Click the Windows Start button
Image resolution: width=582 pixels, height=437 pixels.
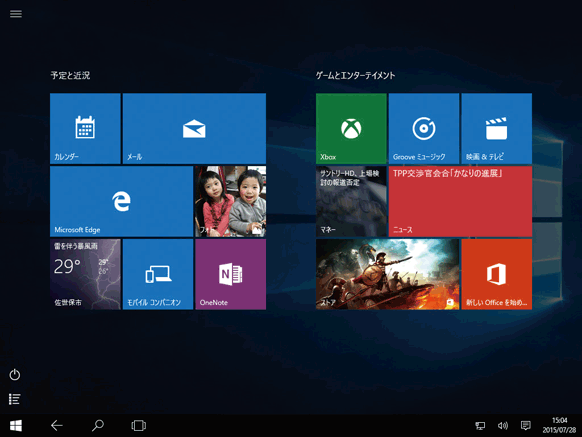click(x=16, y=425)
